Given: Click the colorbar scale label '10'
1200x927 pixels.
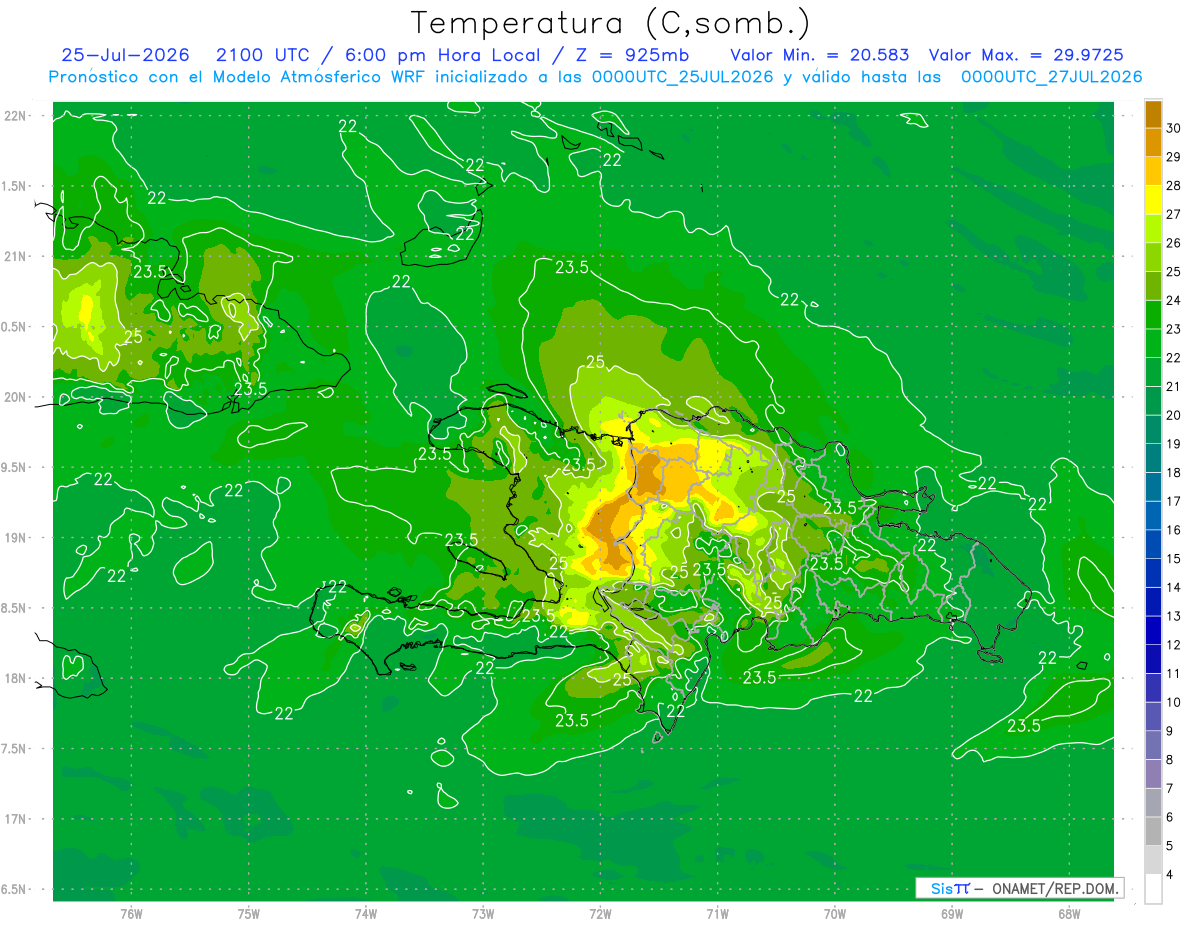Looking at the screenshot, I should (1174, 702).
